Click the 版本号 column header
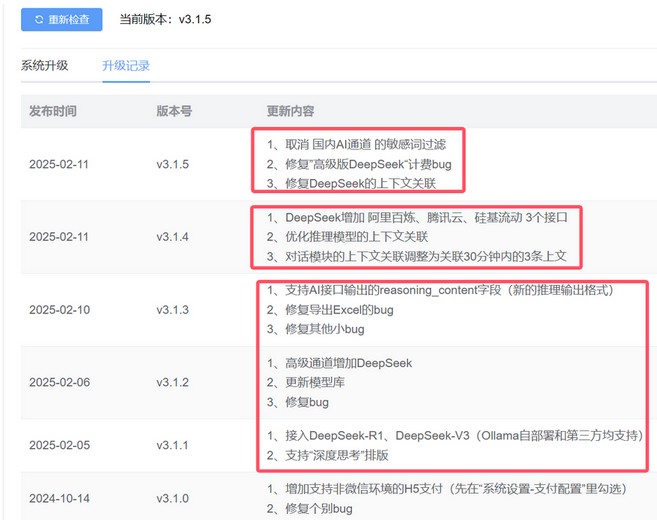Image resolution: width=657 pixels, height=520 pixels. pos(174,111)
